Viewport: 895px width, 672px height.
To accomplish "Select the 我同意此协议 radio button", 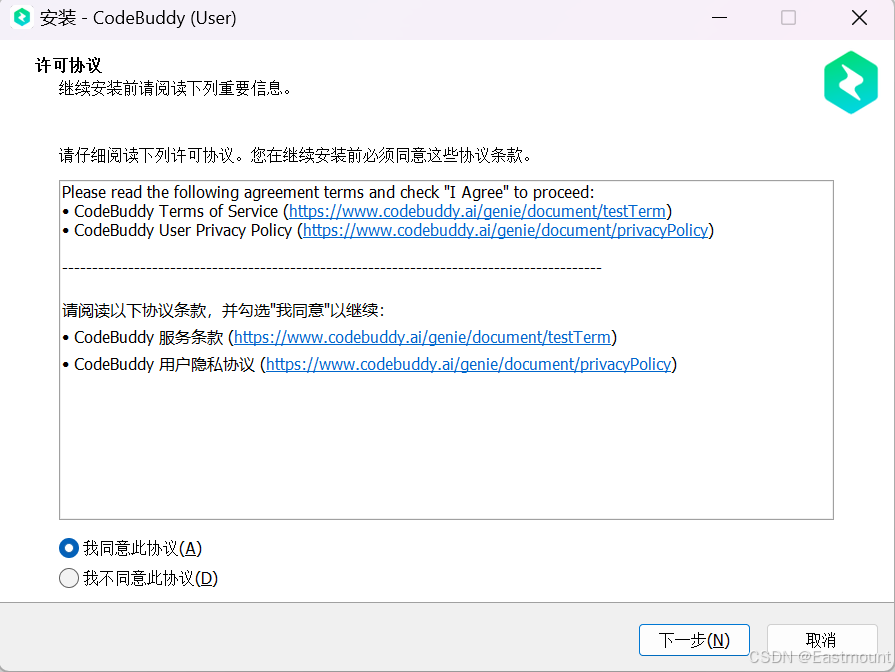I will 68,548.
